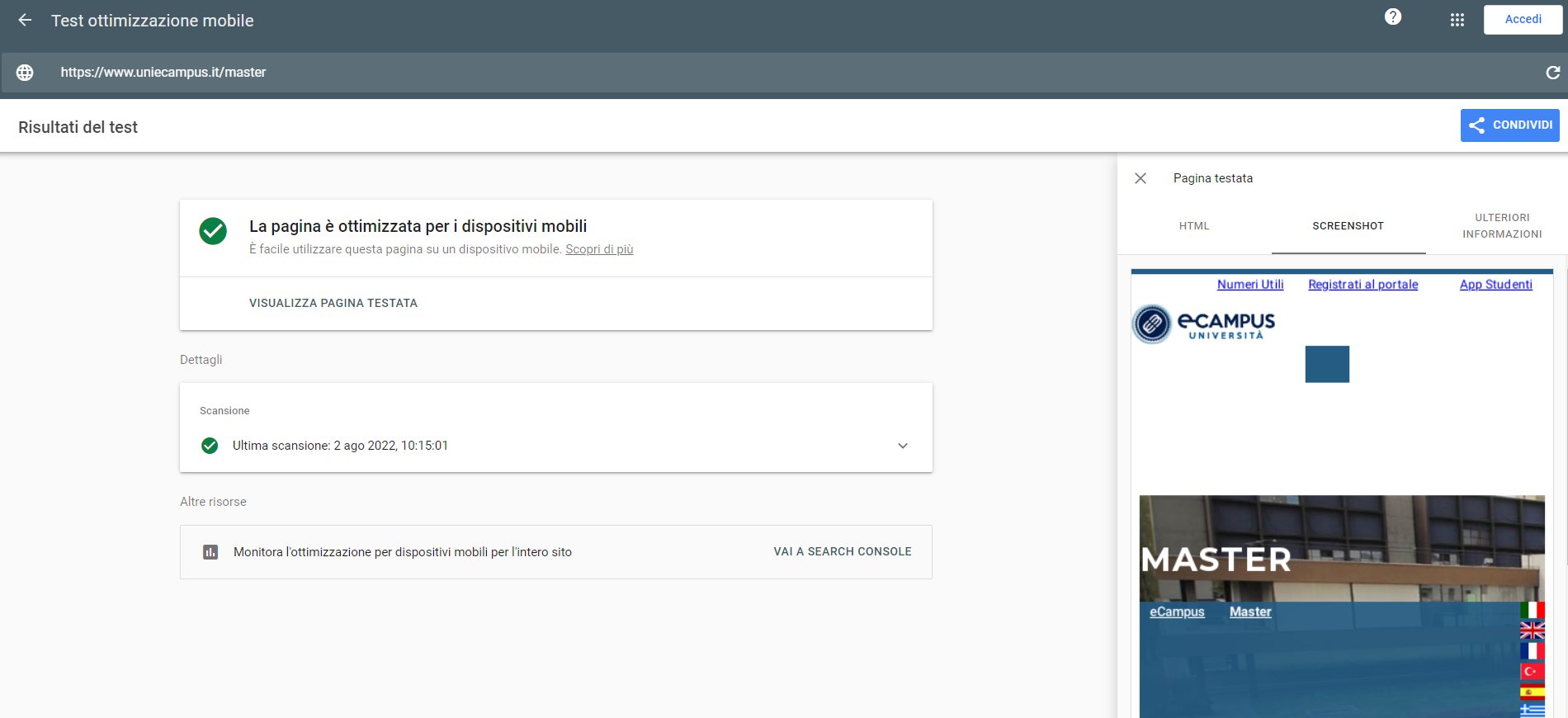Click 'Risultati del test' heading
1568x718 pixels.
click(78, 127)
